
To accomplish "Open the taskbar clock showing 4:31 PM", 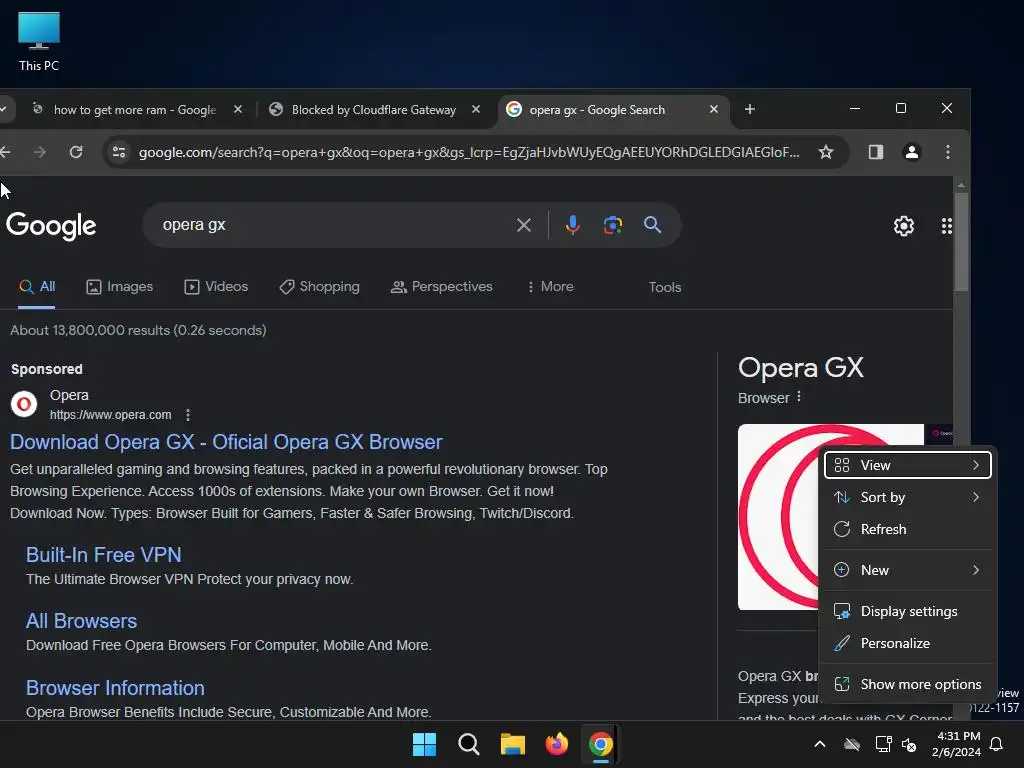I will tap(957, 744).
